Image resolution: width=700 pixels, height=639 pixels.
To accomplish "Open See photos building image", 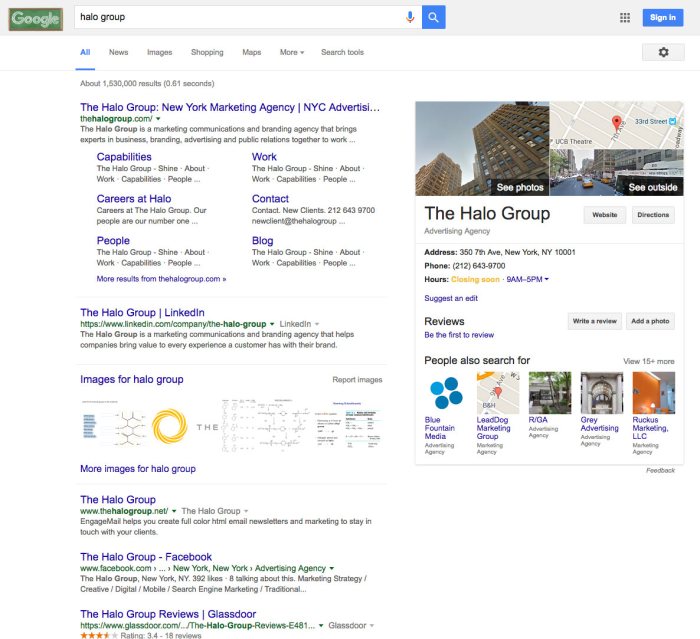I will pyautogui.click(x=482, y=149).
